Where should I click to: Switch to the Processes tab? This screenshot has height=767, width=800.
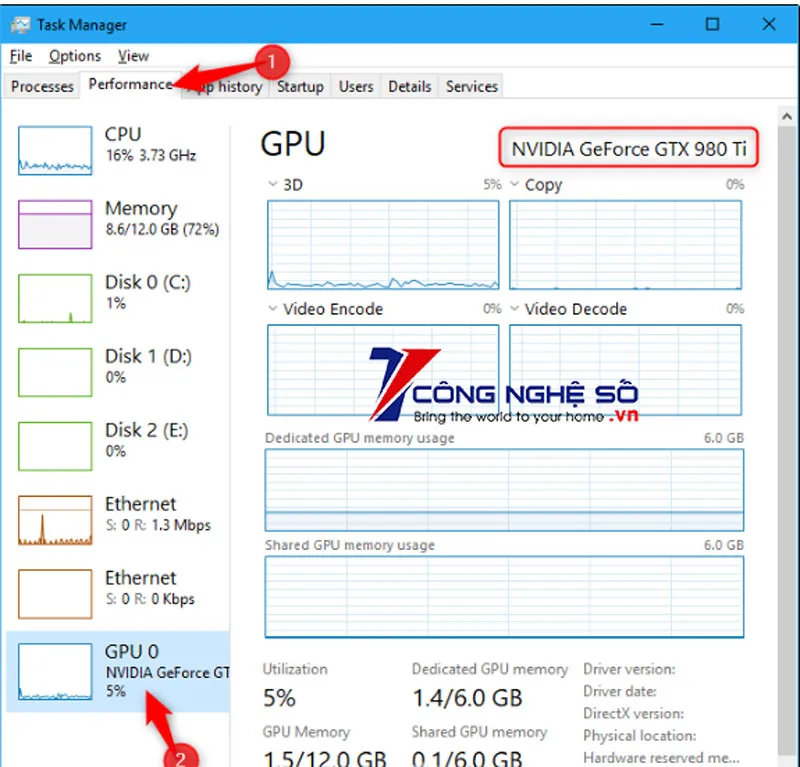(42, 87)
